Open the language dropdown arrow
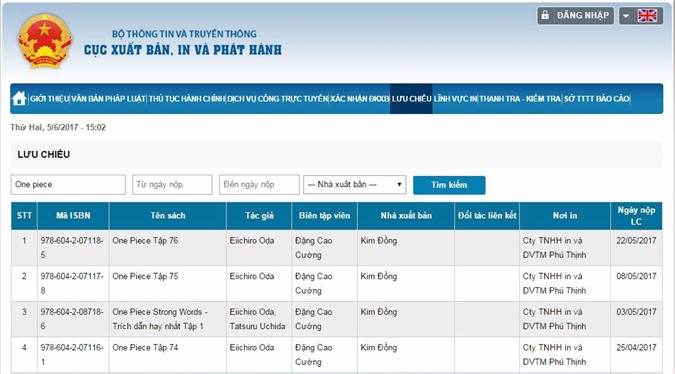This screenshot has width=675, height=374. 626,16
